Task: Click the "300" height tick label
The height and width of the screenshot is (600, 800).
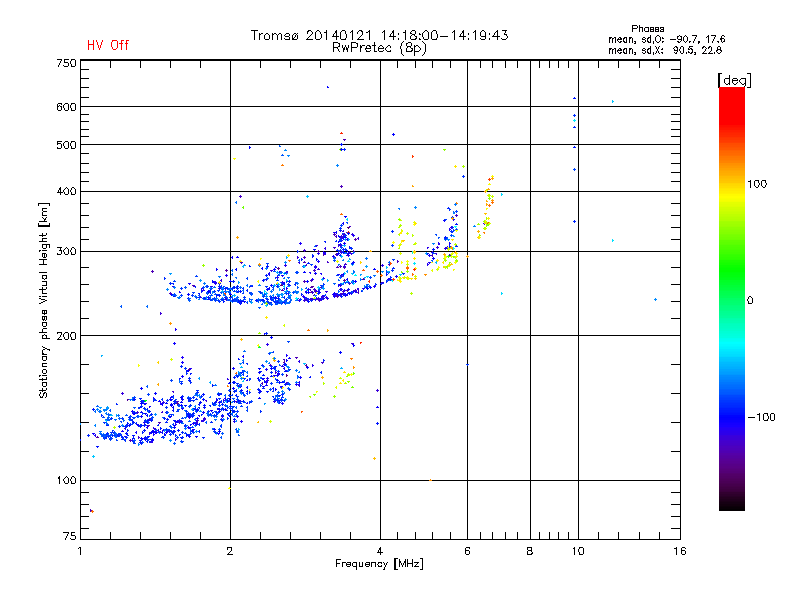Action: (66, 252)
